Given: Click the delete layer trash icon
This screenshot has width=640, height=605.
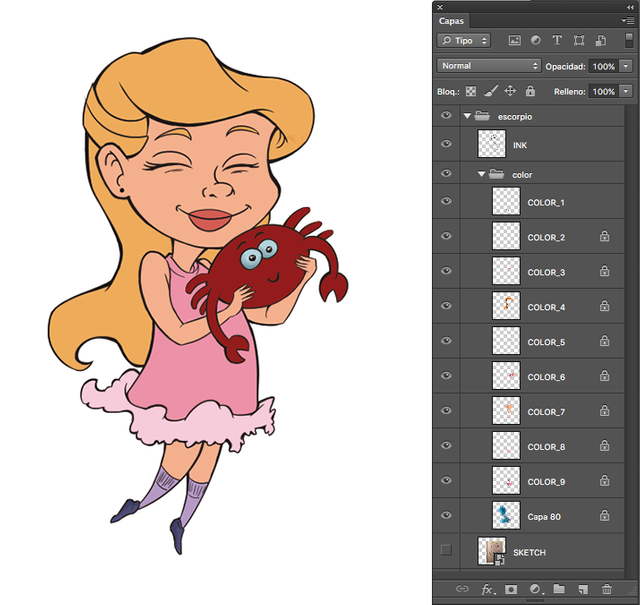Looking at the screenshot, I should pyautogui.click(x=607, y=590).
